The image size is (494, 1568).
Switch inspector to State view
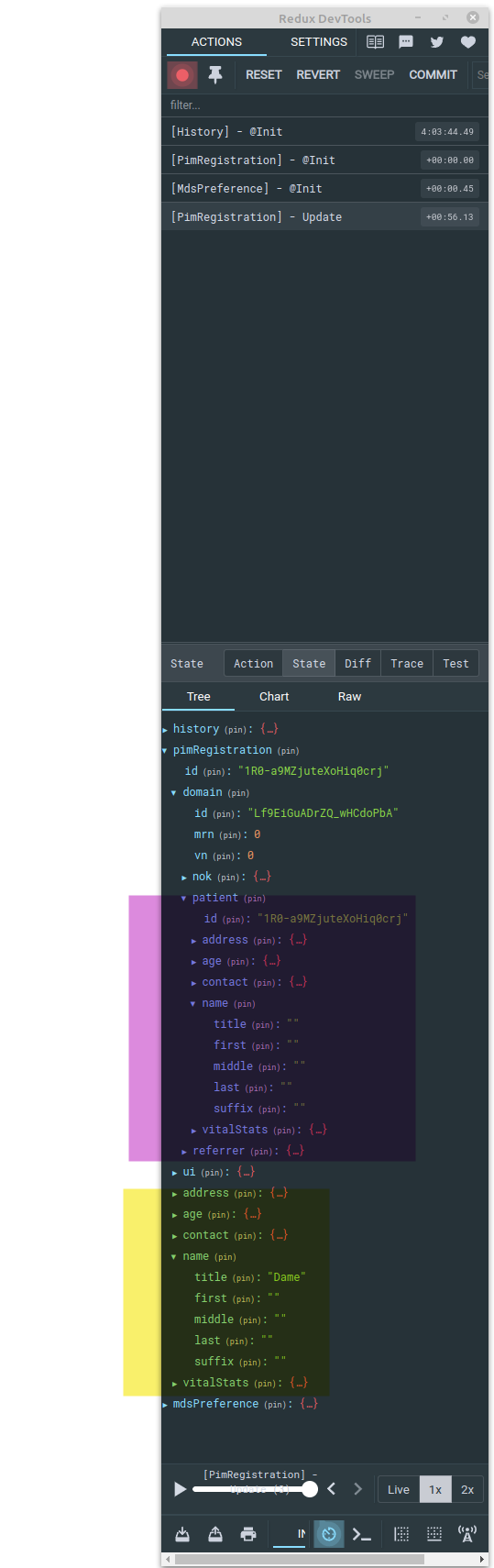309,664
